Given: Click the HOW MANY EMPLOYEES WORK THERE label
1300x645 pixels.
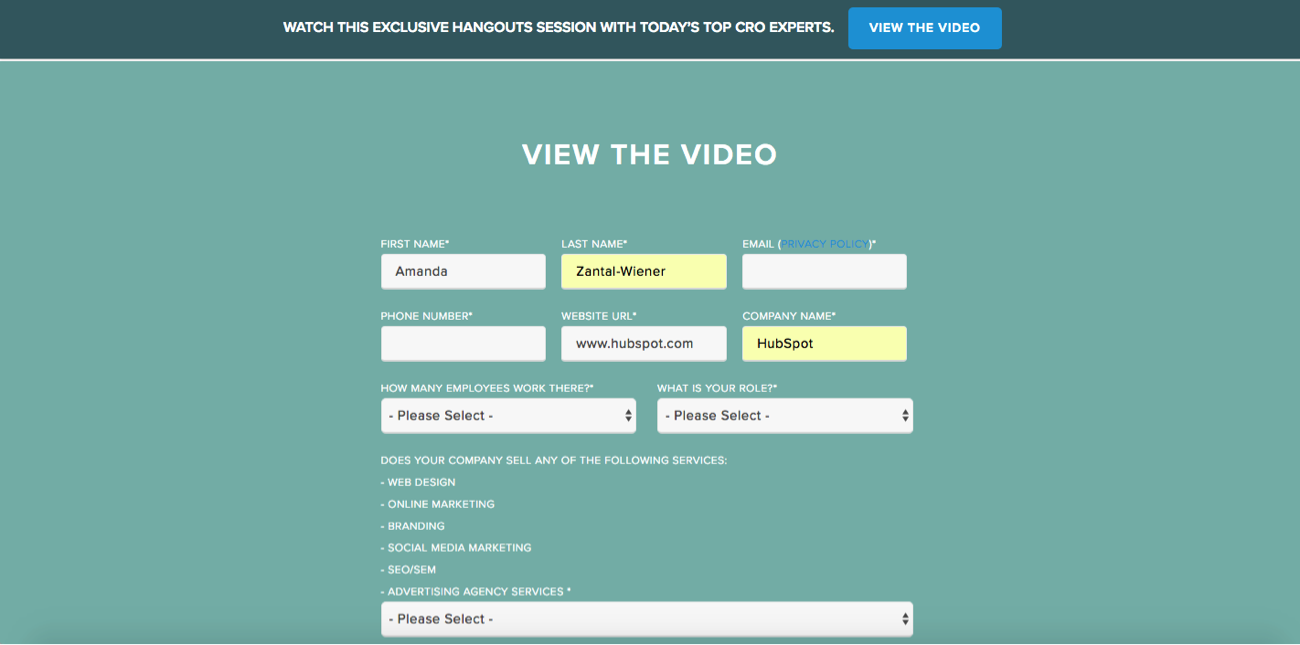Looking at the screenshot, I should pyautogui.click(x=487, y=388).
